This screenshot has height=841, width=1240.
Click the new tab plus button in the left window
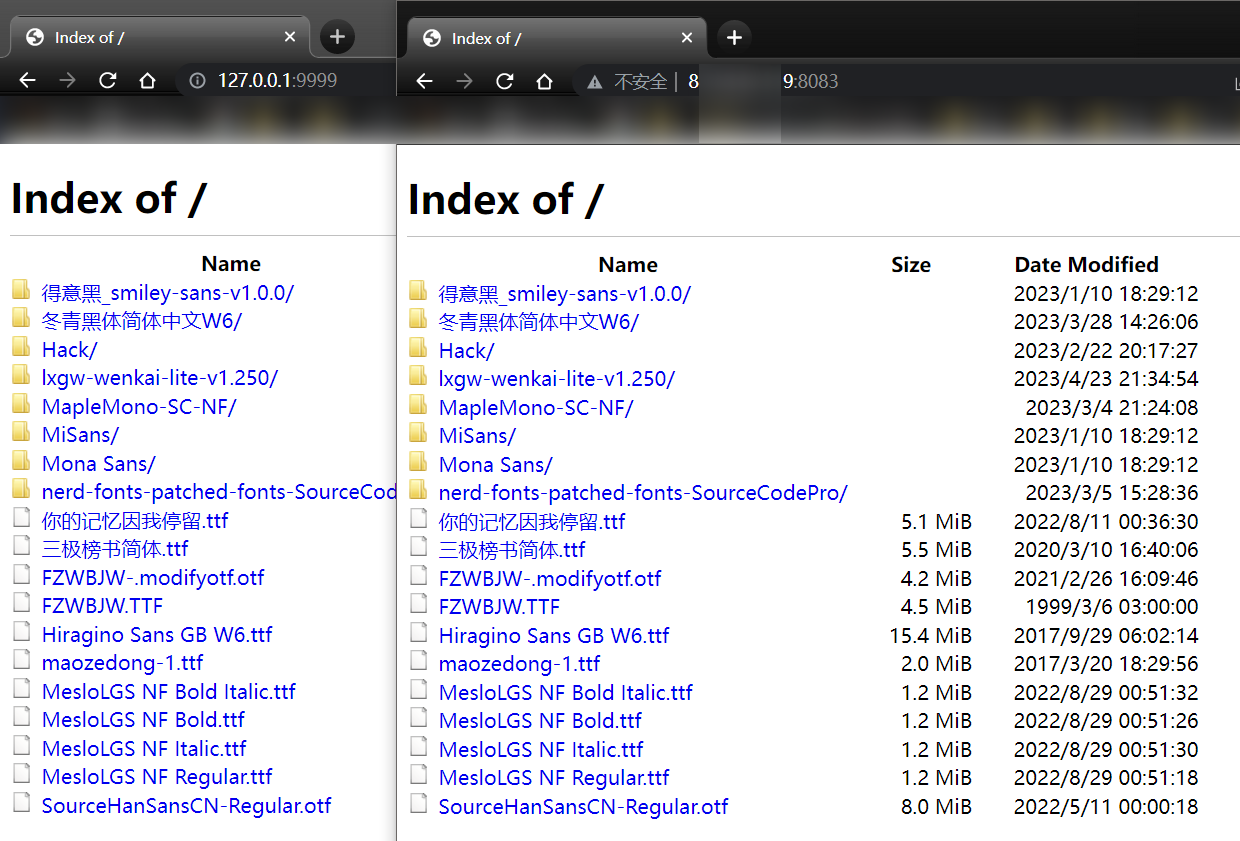click(x=337, y=38)
